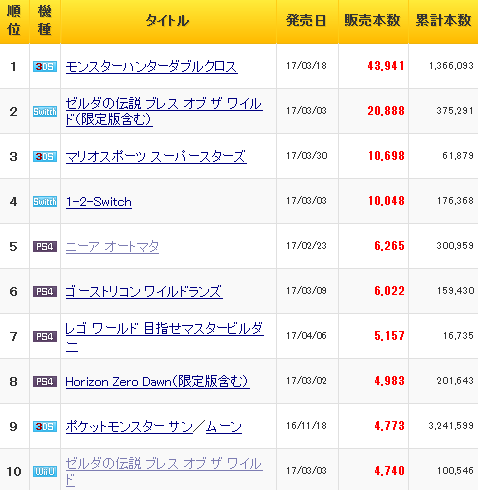
Task: Click sales figure 20,888
Action: (386, 111)
